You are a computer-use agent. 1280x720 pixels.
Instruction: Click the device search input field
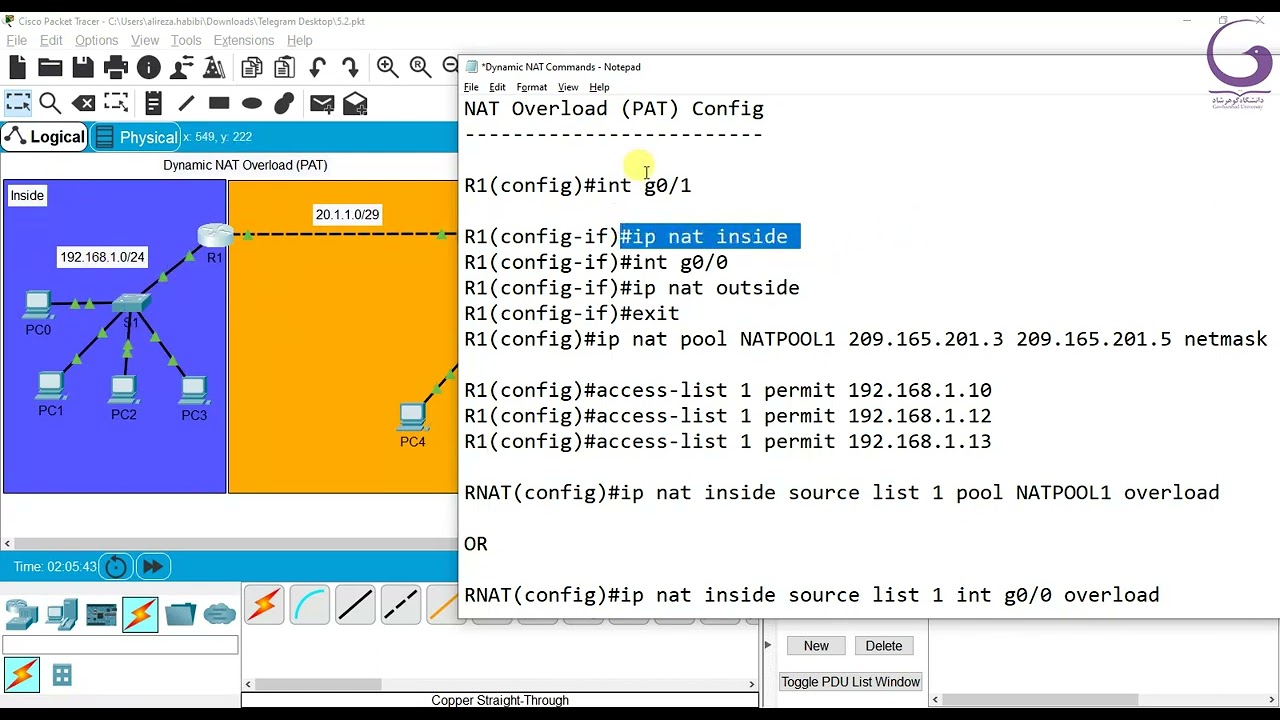pos(120,646)
